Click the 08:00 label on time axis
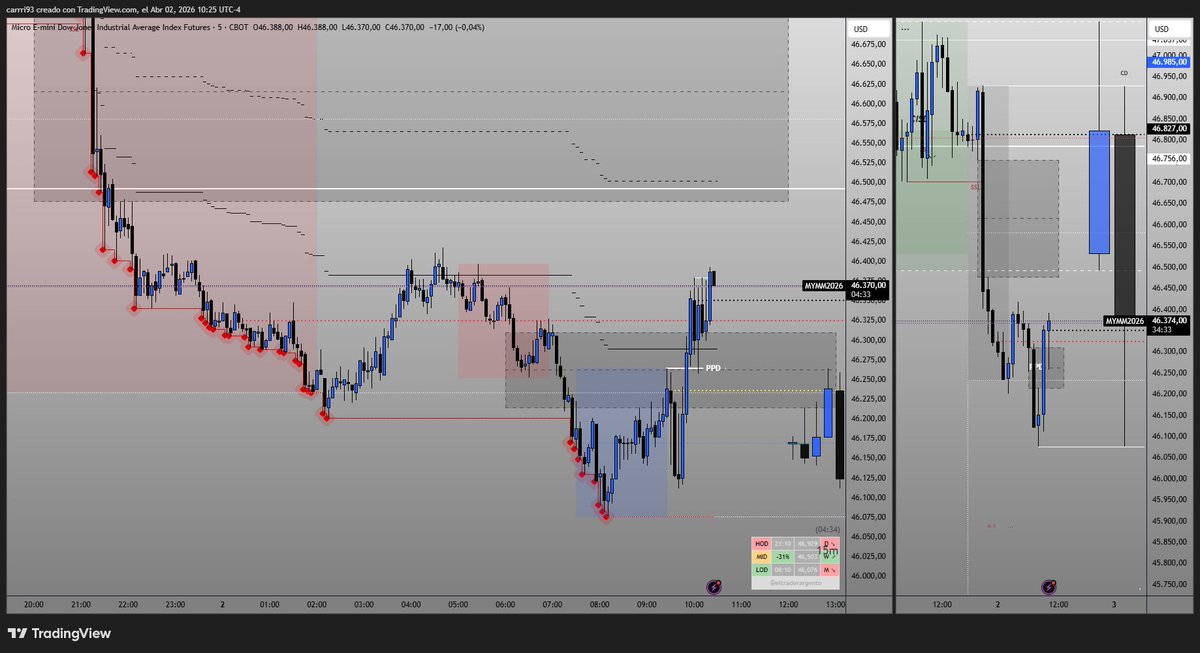 pos(600,604)
